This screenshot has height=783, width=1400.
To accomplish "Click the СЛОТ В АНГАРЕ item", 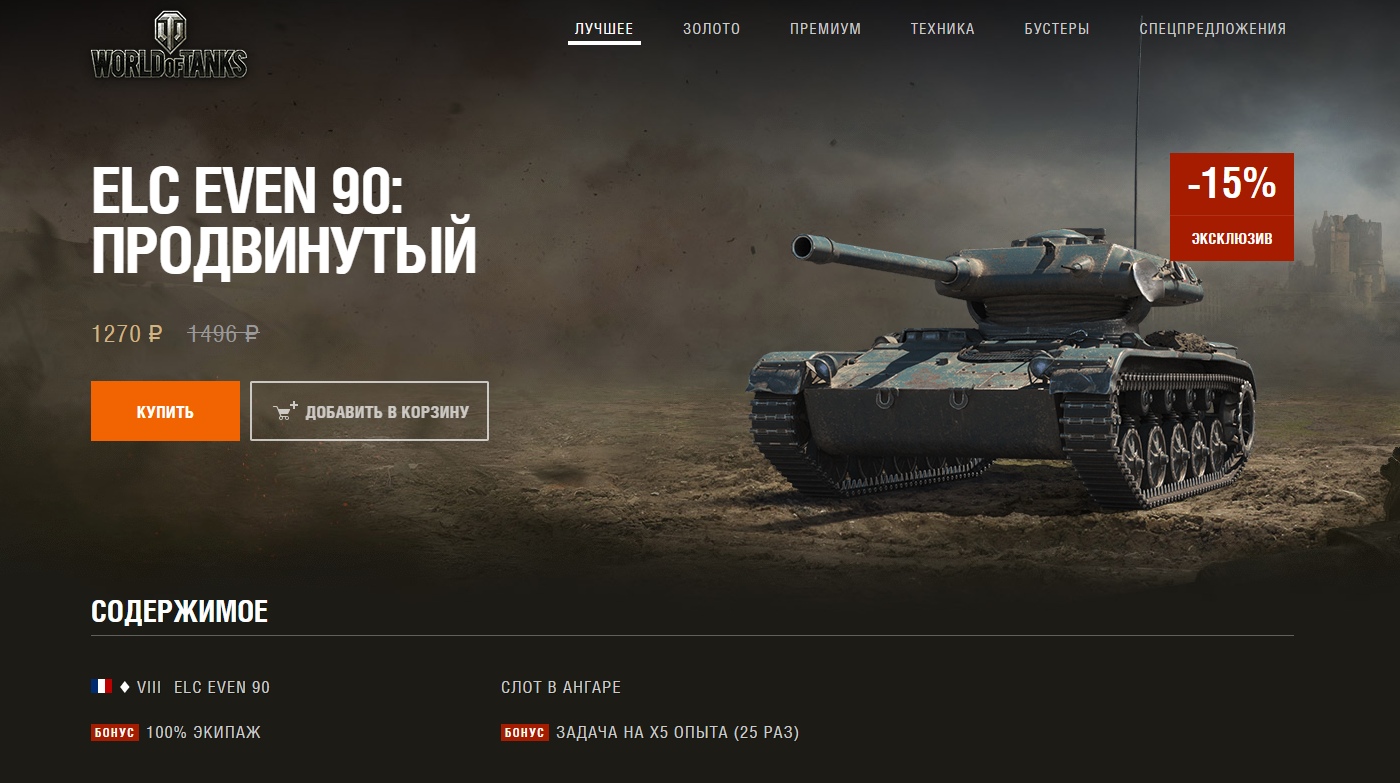I will click(x=561, y=687).
